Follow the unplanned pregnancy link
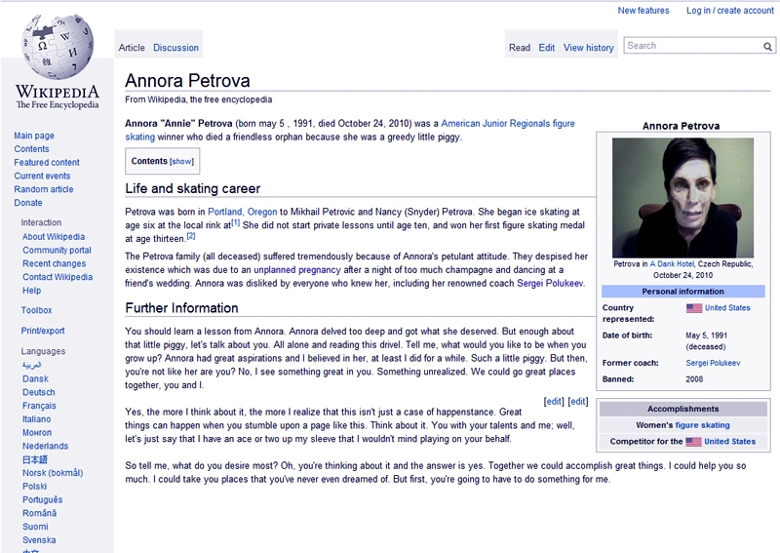 click(297, 270)
